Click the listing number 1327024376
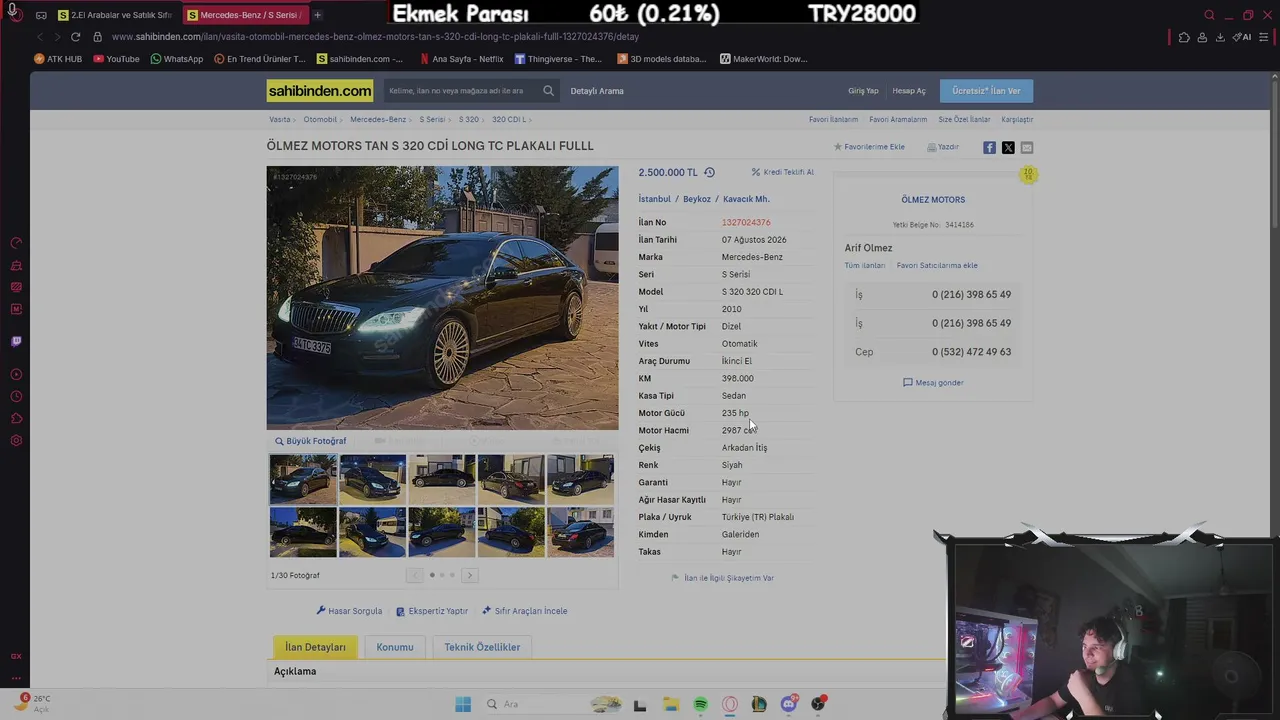 (x=746, y=222)
